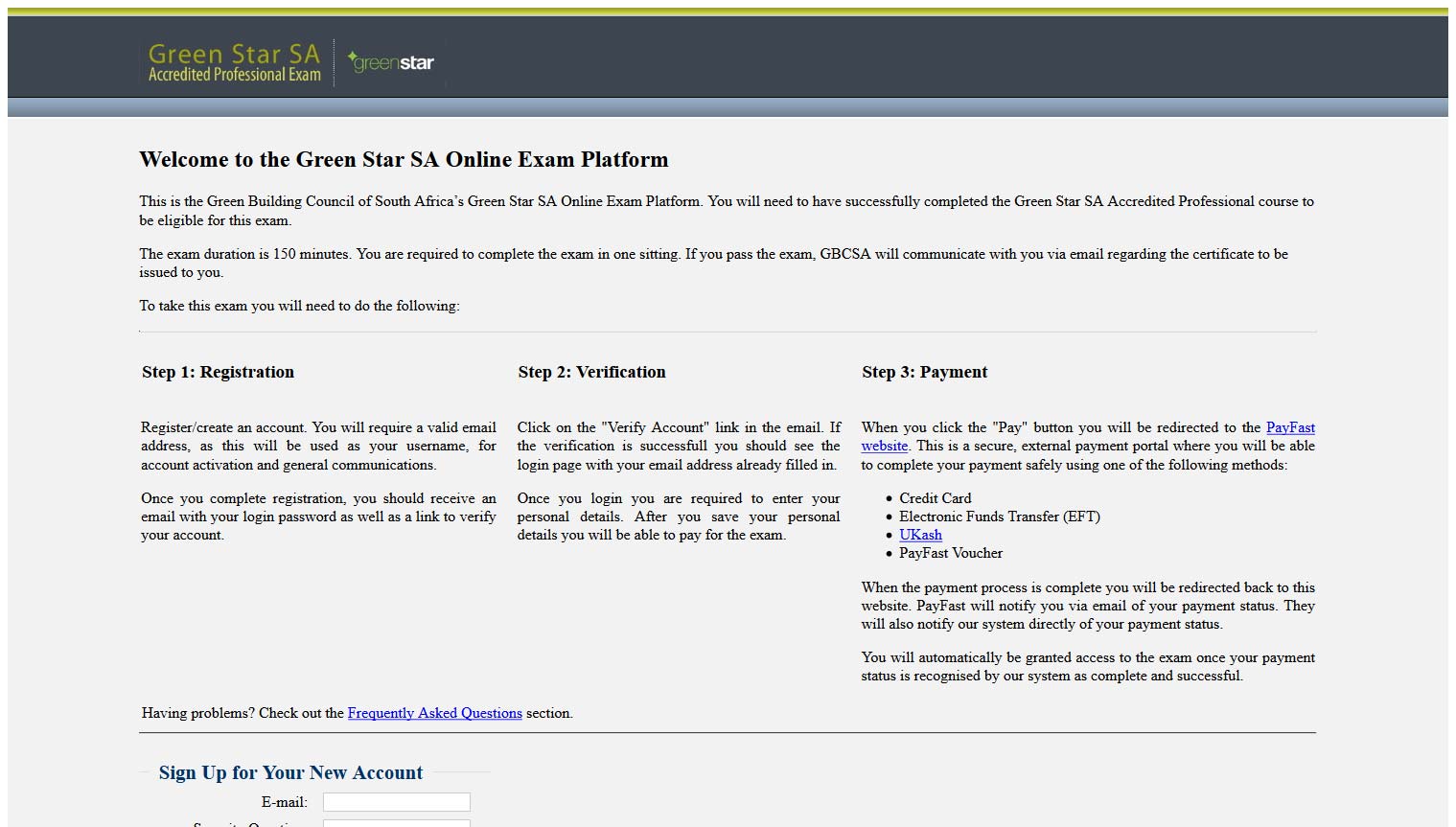Click the Green Building Council intro paragraph
This screenshot has width=1456, height=827.
[727, 211]
